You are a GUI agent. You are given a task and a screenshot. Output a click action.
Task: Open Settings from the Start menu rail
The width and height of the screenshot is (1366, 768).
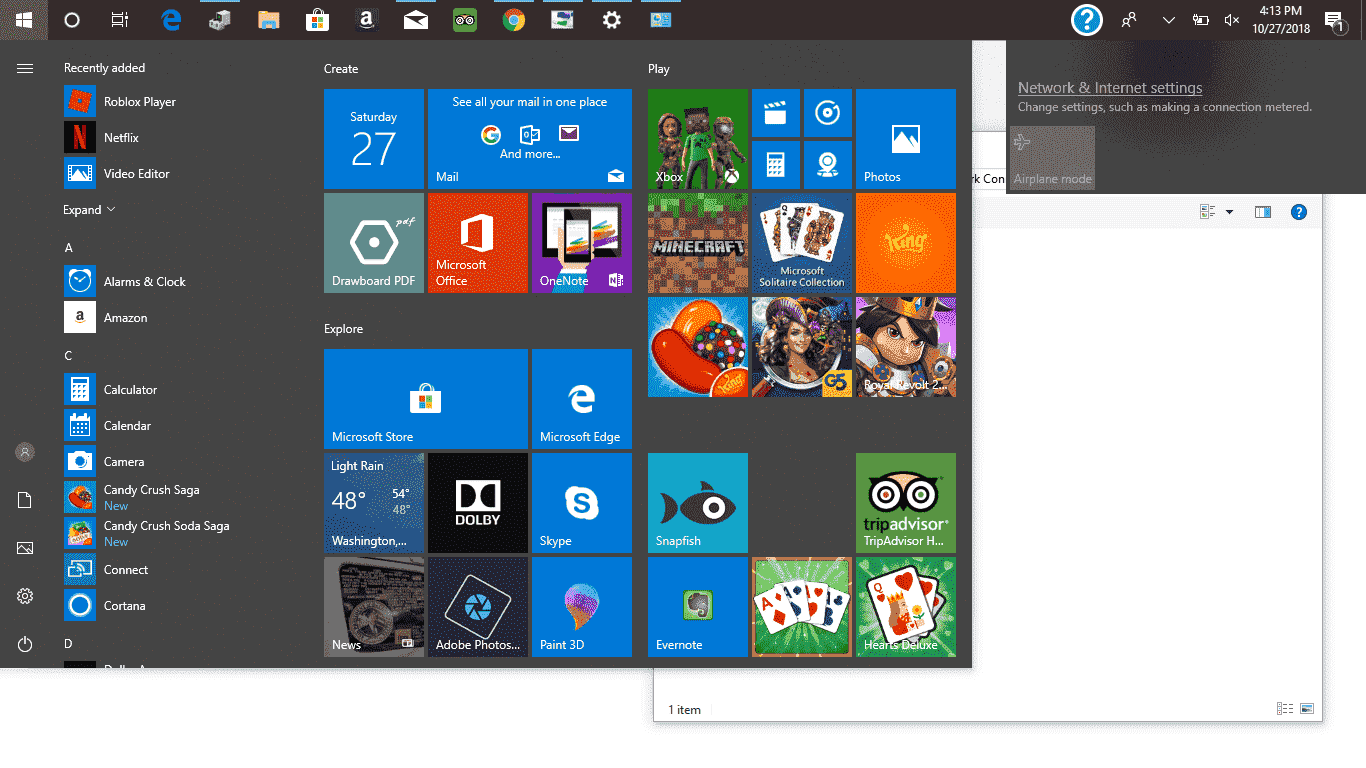(25, 596)
